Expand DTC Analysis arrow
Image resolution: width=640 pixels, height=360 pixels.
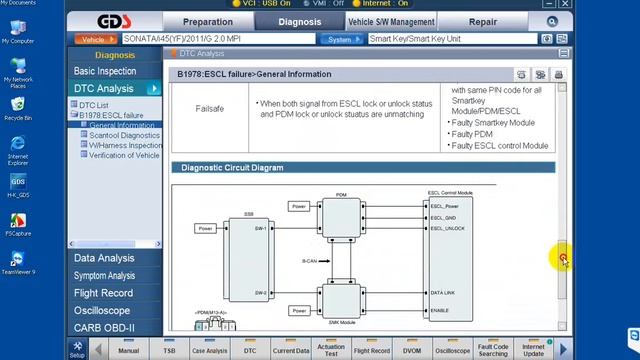[x=154, y=88]
